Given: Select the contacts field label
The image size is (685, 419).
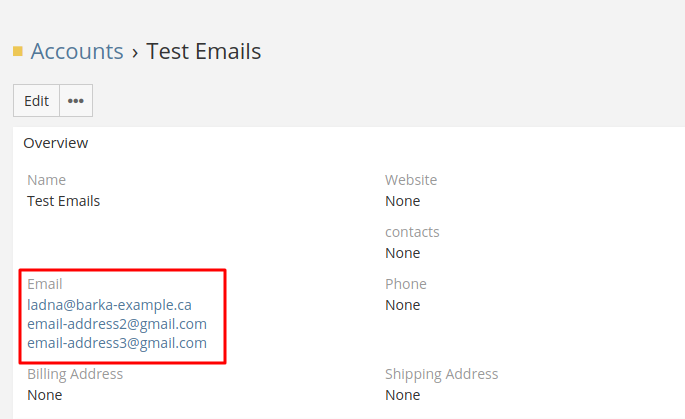Looking at the screenshot, I should coord(412,232).
